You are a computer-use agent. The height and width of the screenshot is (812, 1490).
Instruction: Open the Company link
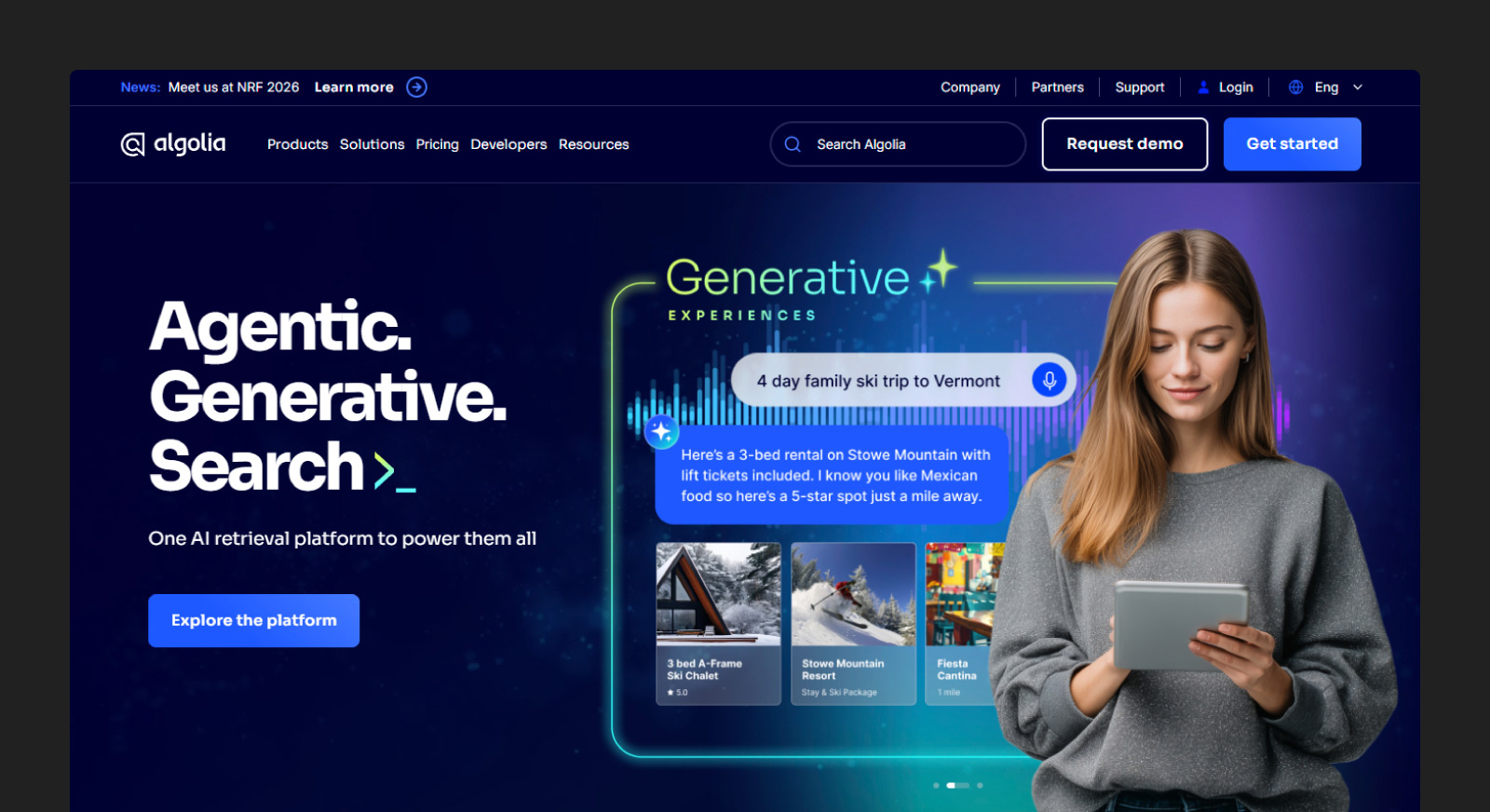[970, 88]
